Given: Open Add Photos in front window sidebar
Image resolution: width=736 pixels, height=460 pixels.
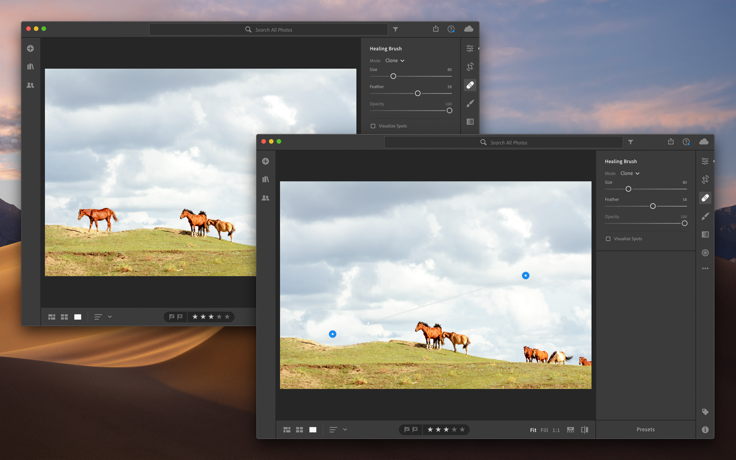Looking at the screenshot, I should pyautogui.click(x=266, y=161).
